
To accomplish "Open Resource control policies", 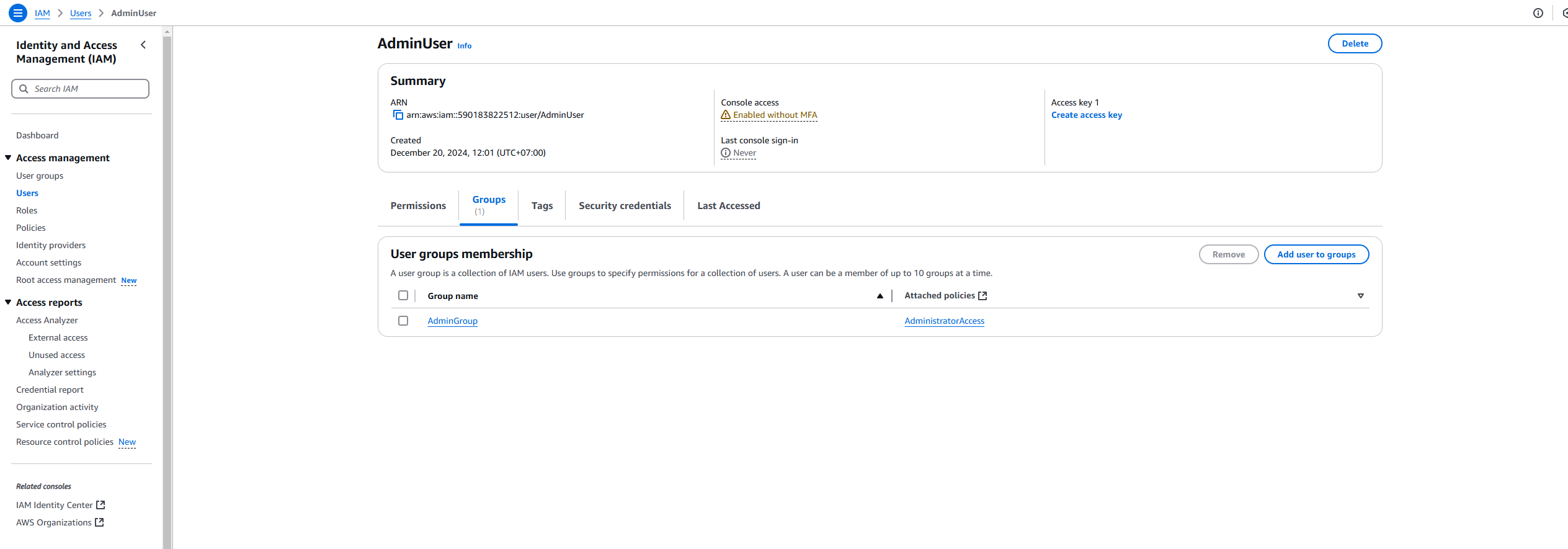I will 65,442.
